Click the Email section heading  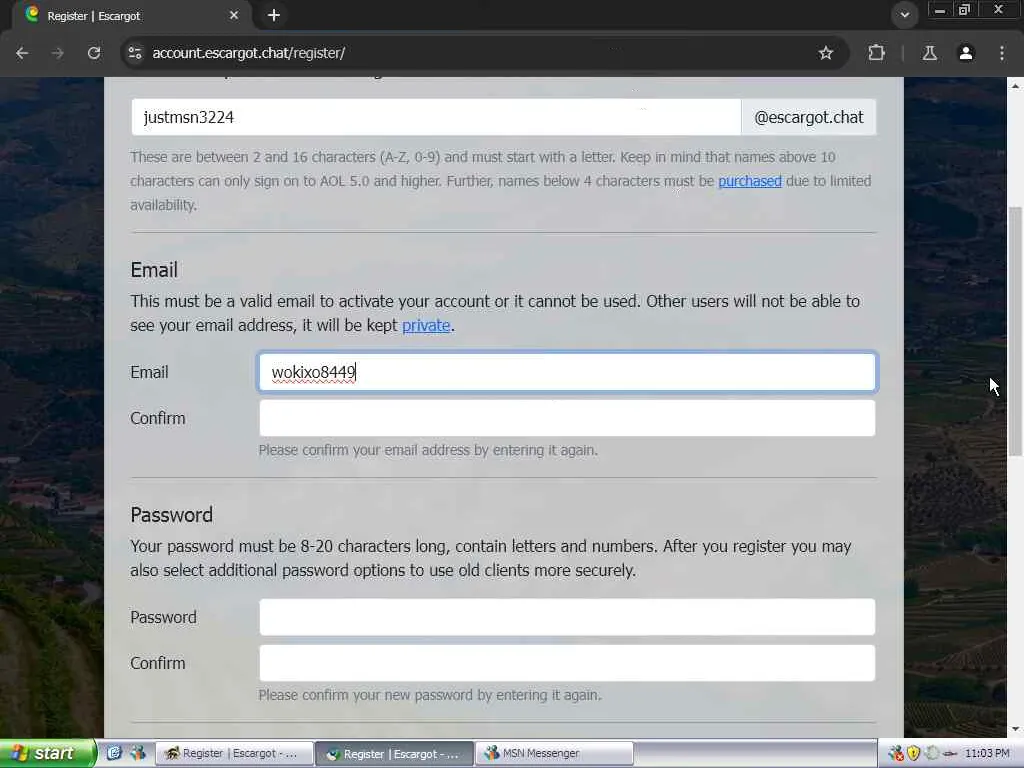154,270
